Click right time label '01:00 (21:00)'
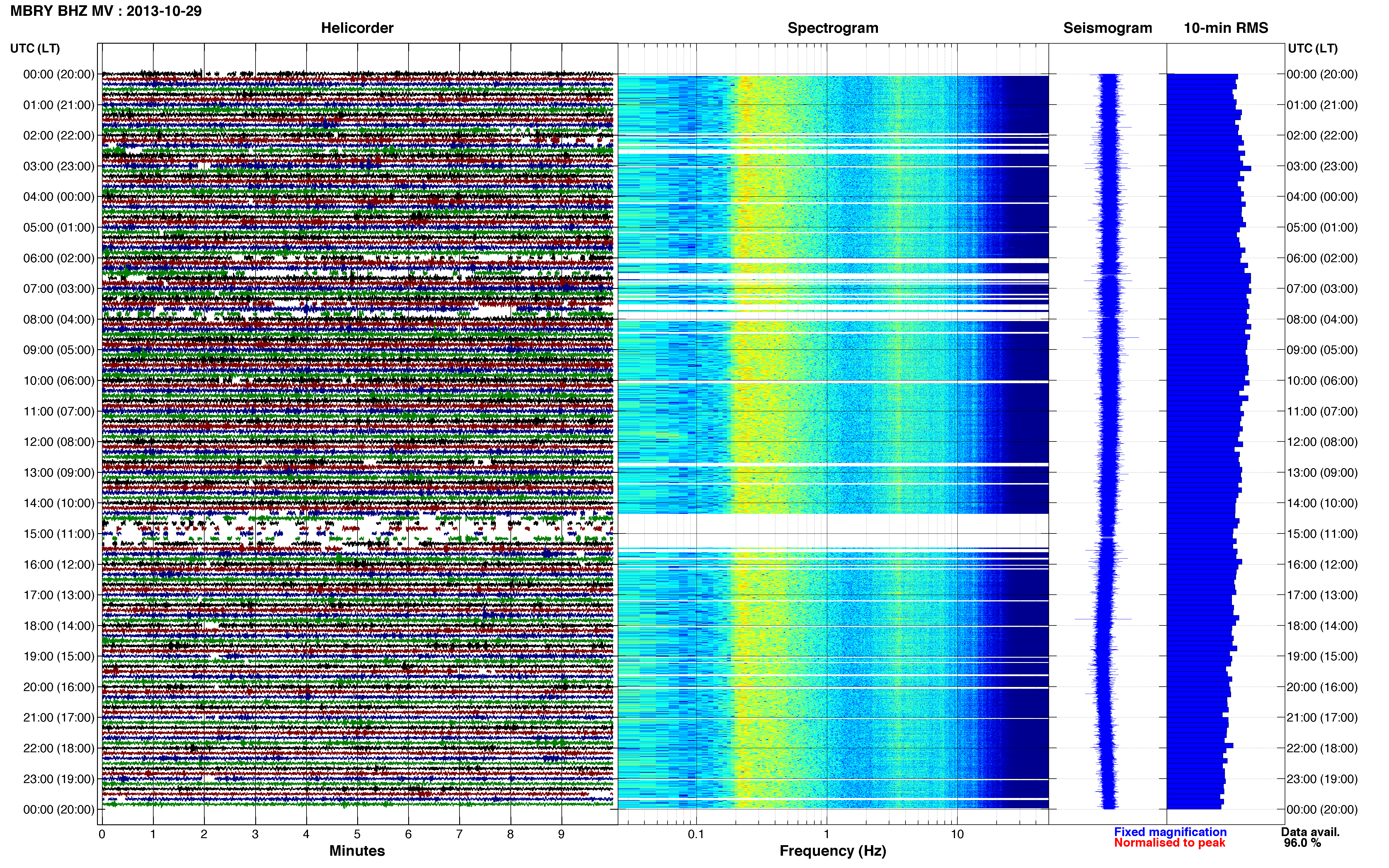Image resolution: width=1389 pixels, height=868 pixels. click(1322, 105)
